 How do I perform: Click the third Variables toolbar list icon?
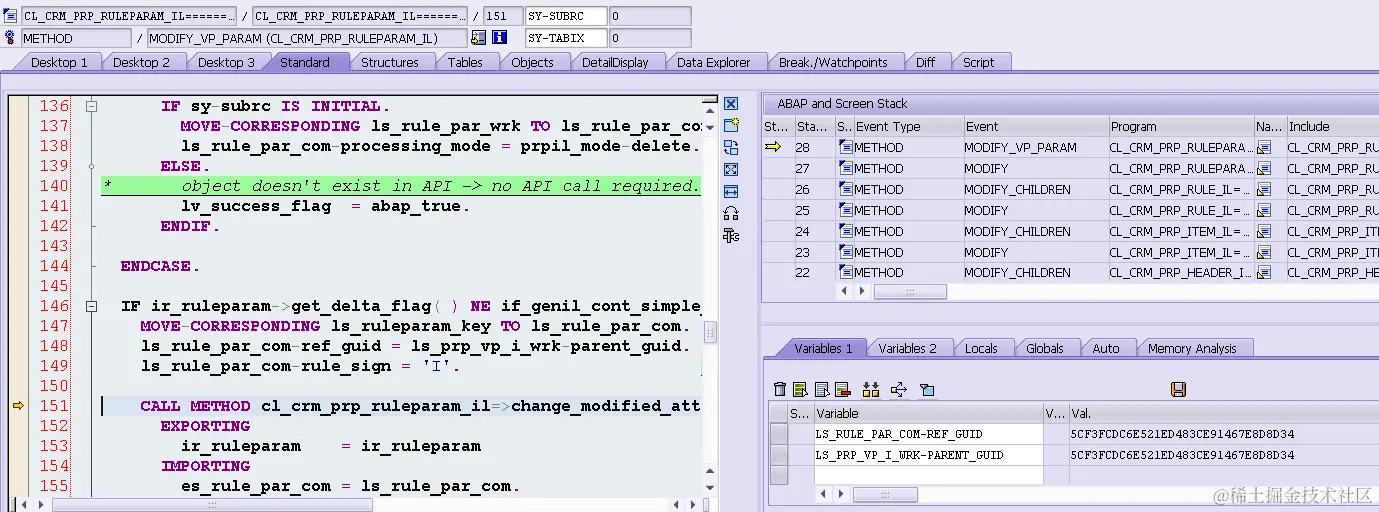pos(821,389)
